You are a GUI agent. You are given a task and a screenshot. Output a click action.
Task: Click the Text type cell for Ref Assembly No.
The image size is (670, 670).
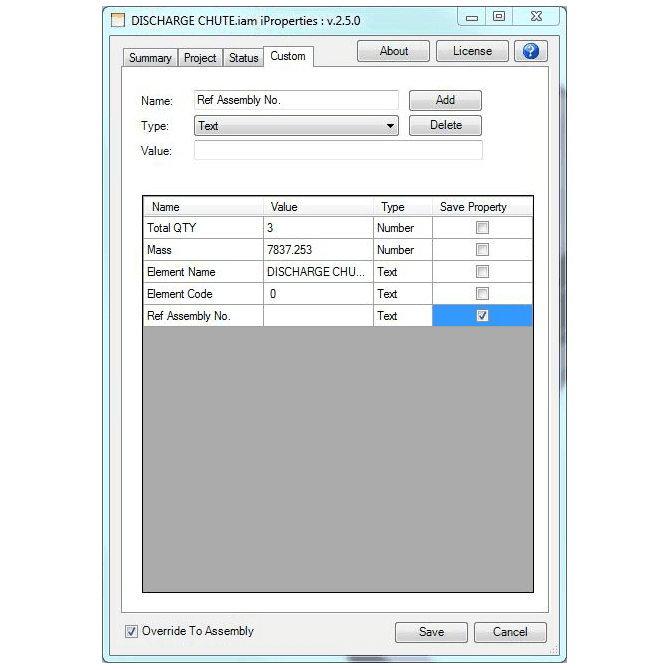point(403,316)
